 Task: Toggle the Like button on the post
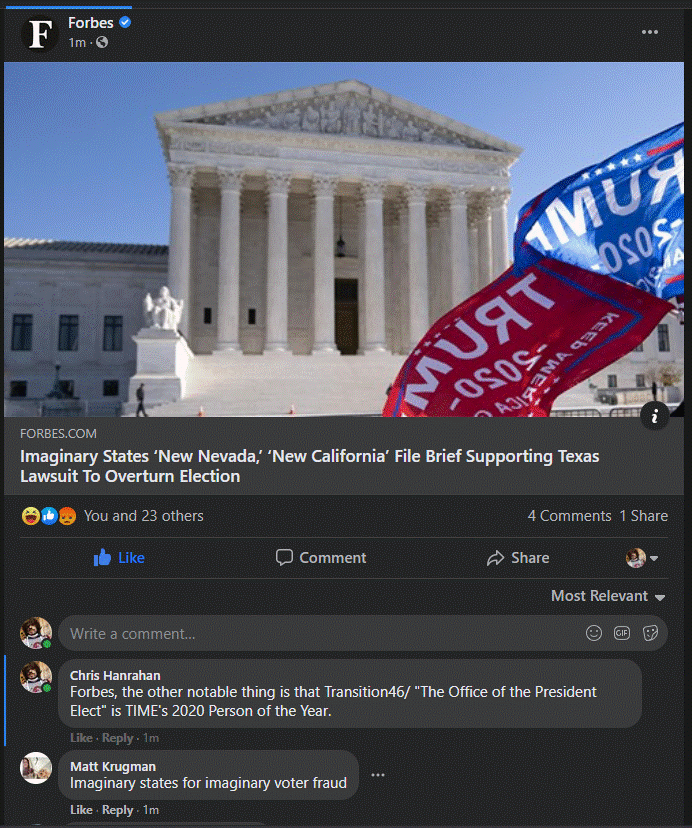tap(119, 558)
